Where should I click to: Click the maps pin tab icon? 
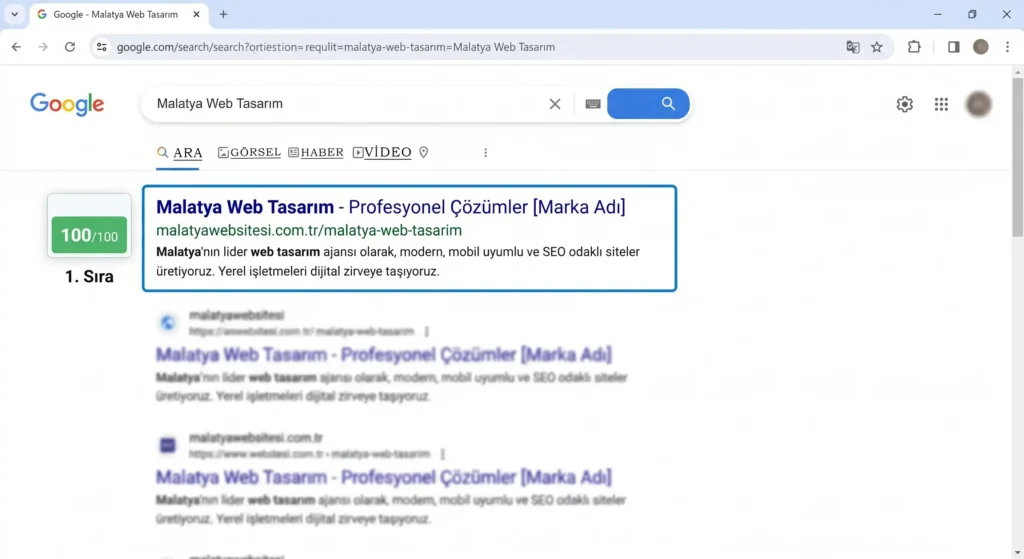(x=424, y=153)
